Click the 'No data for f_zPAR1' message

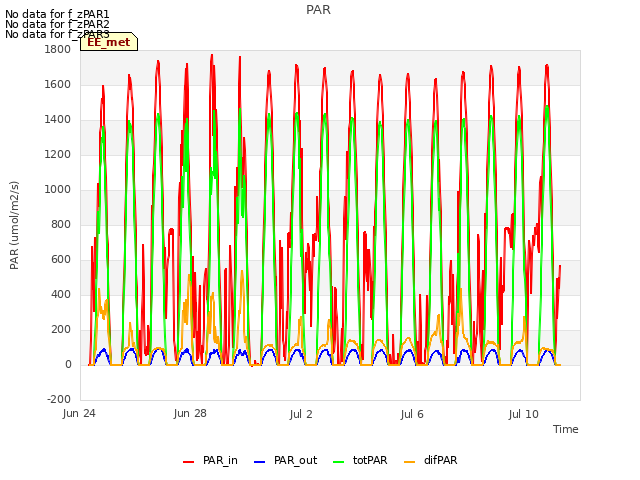57,15
